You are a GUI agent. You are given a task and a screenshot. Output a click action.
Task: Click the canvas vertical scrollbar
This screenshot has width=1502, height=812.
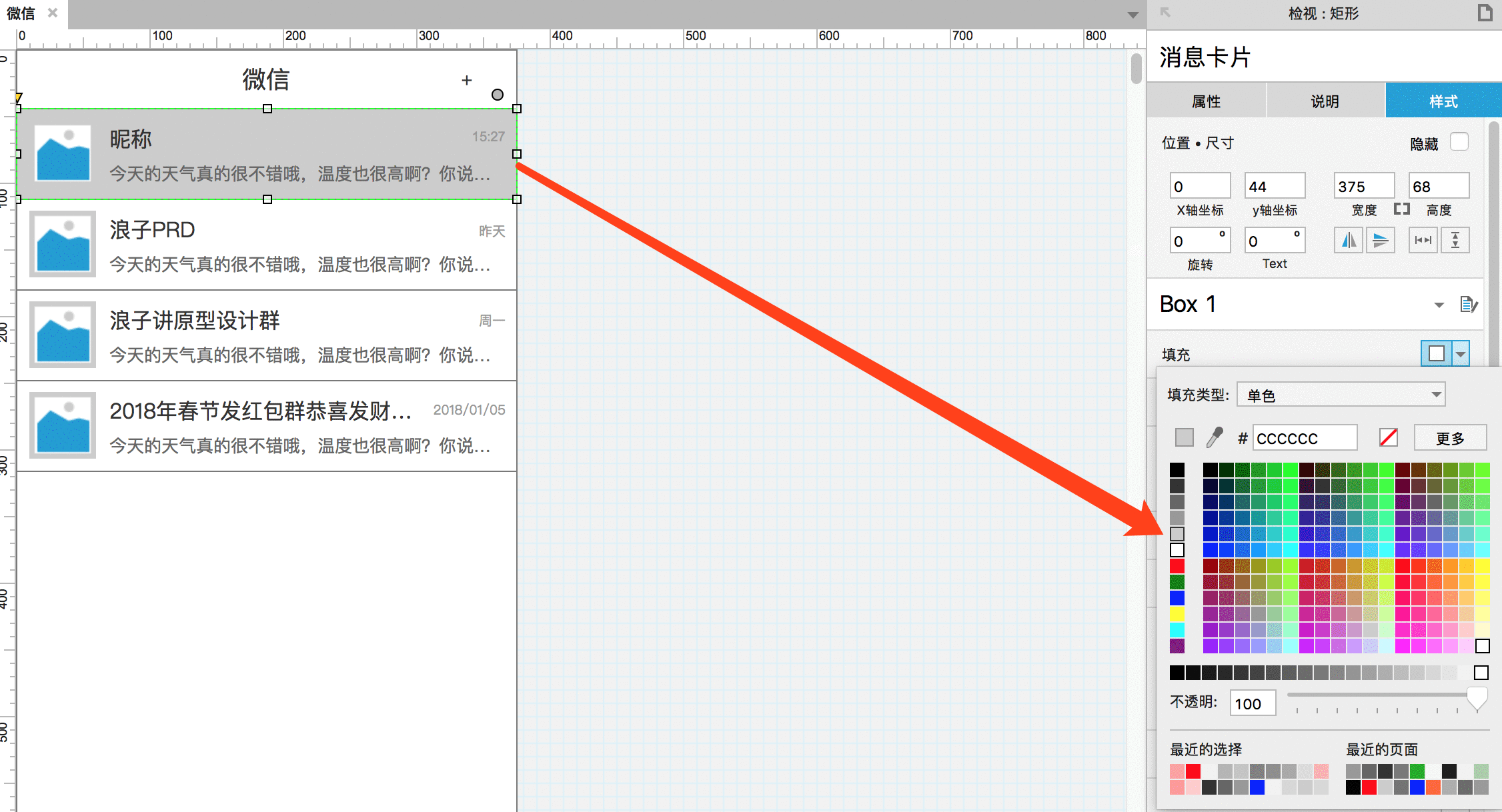point(1137,69)
